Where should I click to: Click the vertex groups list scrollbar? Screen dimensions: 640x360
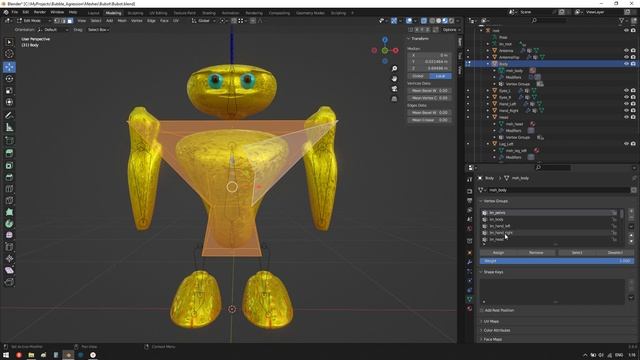pos(622,214)
